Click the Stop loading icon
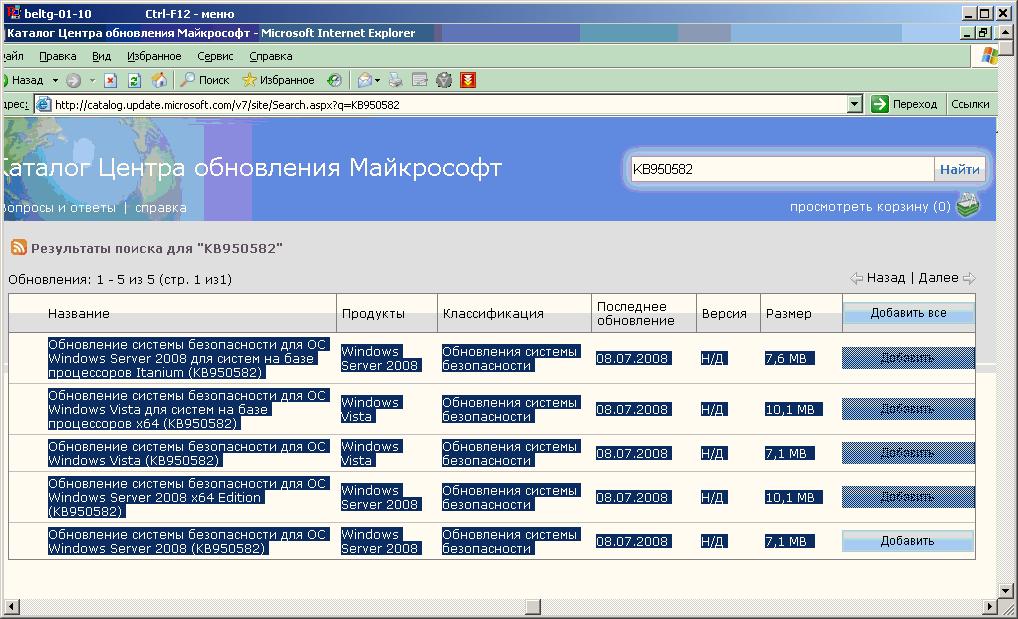The width and height of the screenshot is (1018, 619). coord(110,80)
